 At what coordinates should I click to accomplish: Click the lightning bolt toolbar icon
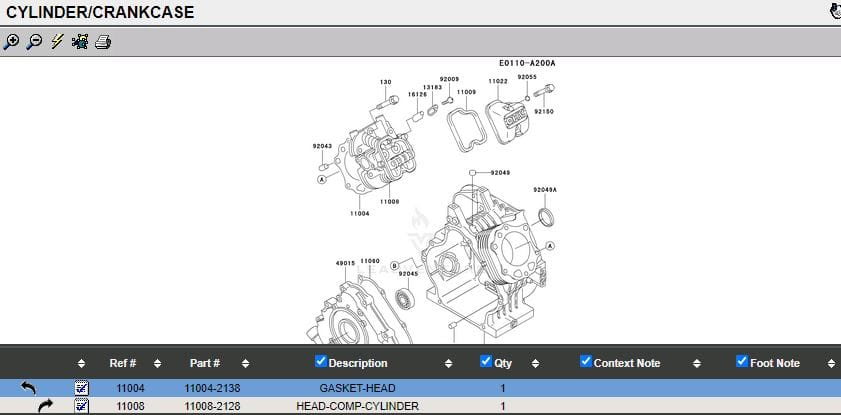pos(57,42)
